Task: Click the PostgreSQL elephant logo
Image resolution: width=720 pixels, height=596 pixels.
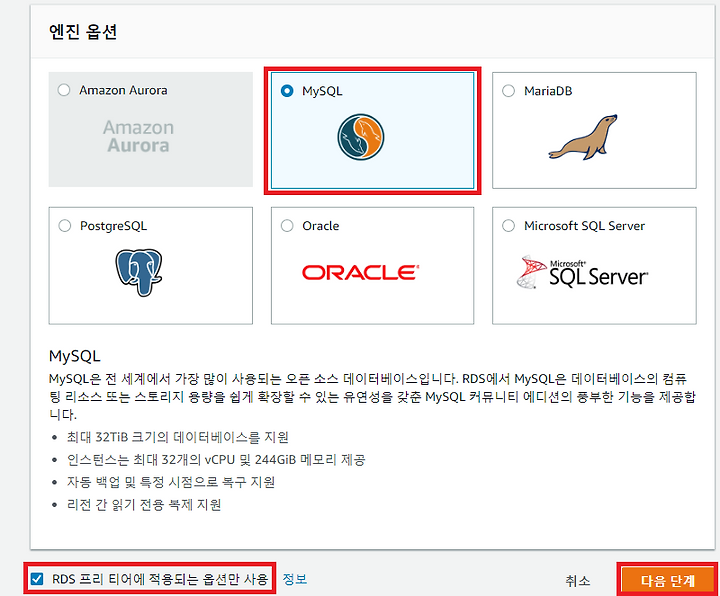Action: click(139, 272)
